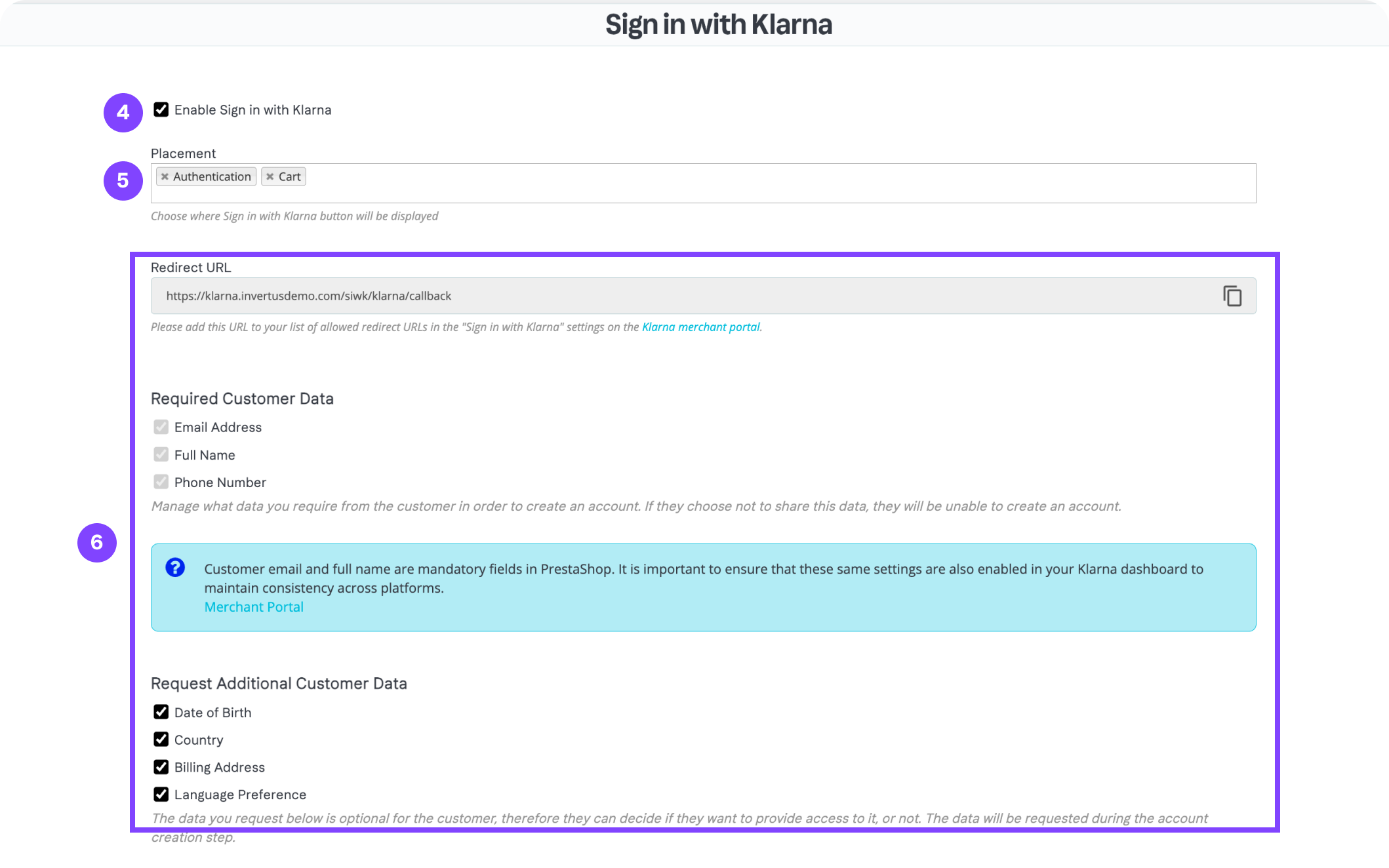Disable the Language Preference checkbox

pyautogui.click(x=161, y=795)
